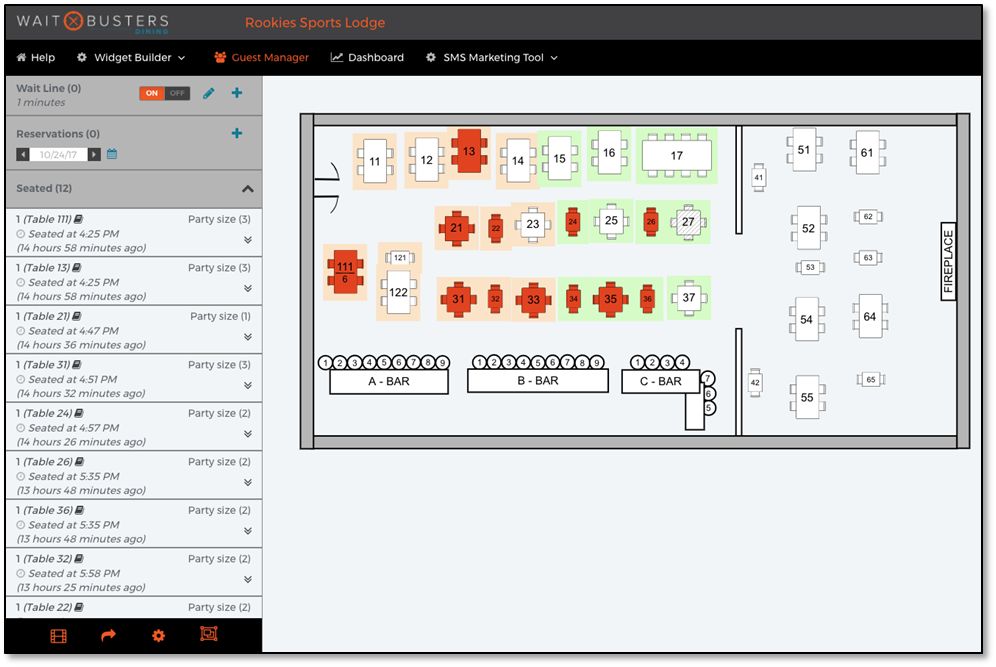Screen dimensions: 996x667
Task: Select hatched table 27 on the floor plan
Action: [688, 222]
